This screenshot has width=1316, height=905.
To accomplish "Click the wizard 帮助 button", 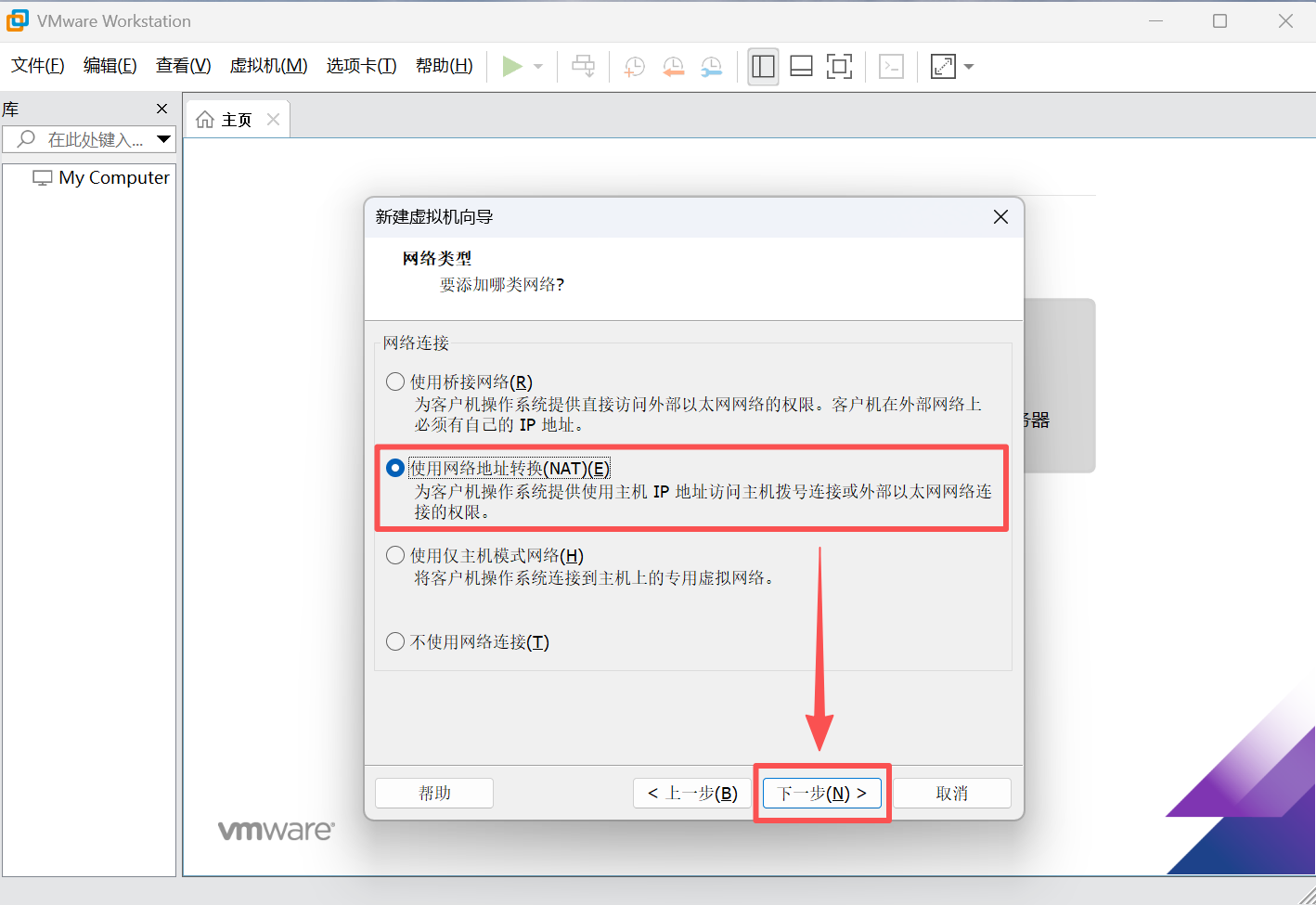I will pos(434,793).
